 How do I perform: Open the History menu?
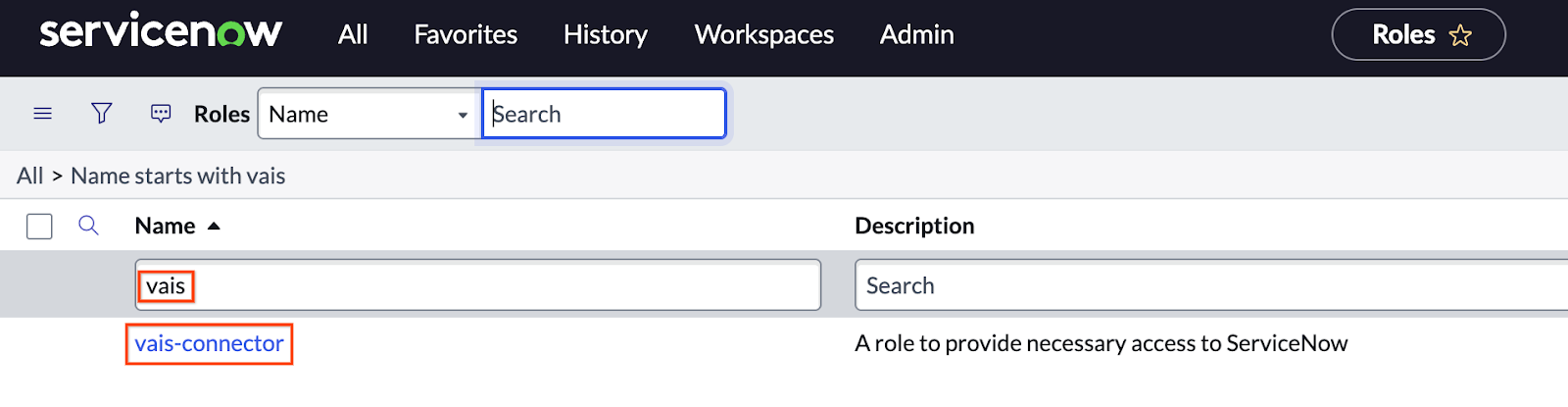pos(605,34)
